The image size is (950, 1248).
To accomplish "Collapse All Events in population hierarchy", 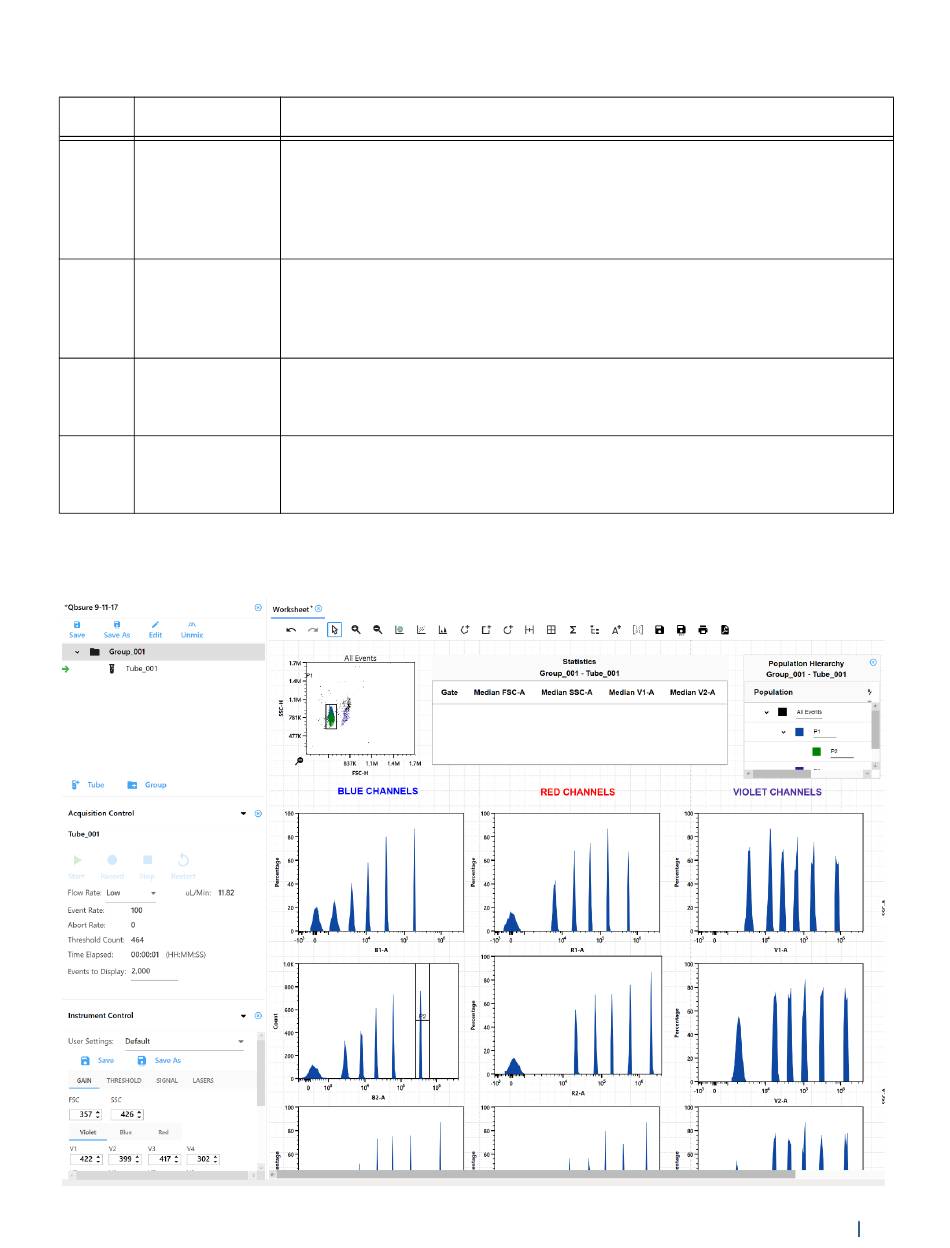I will (x=767, y=712).
